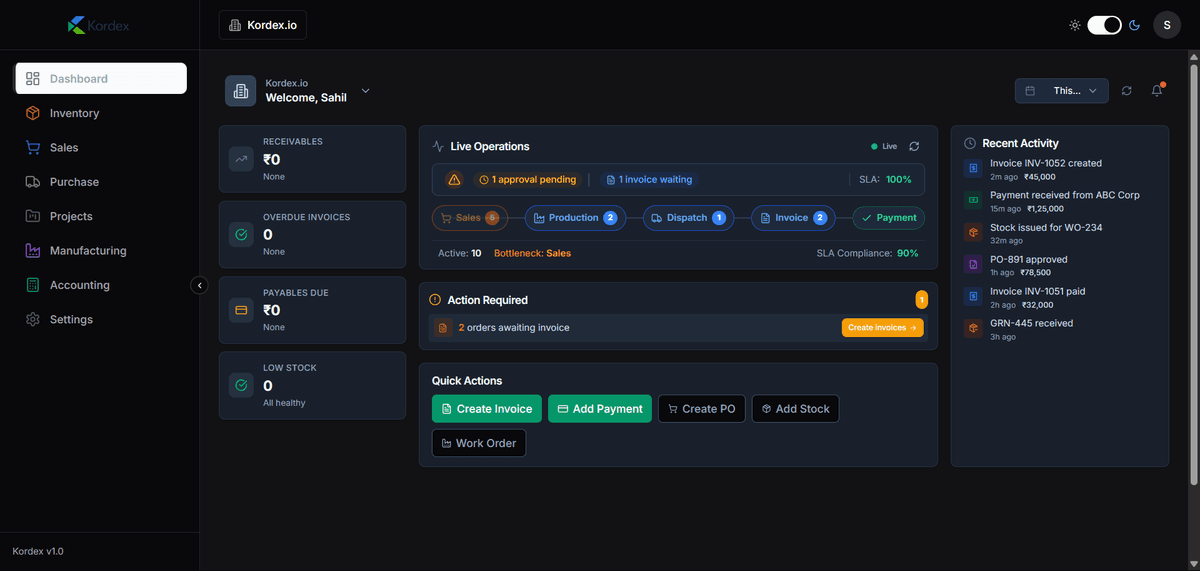Screen dimensions: 1200x571
Task: Open Stock issued for WO-234 activity
Action: coord(1060,233)
